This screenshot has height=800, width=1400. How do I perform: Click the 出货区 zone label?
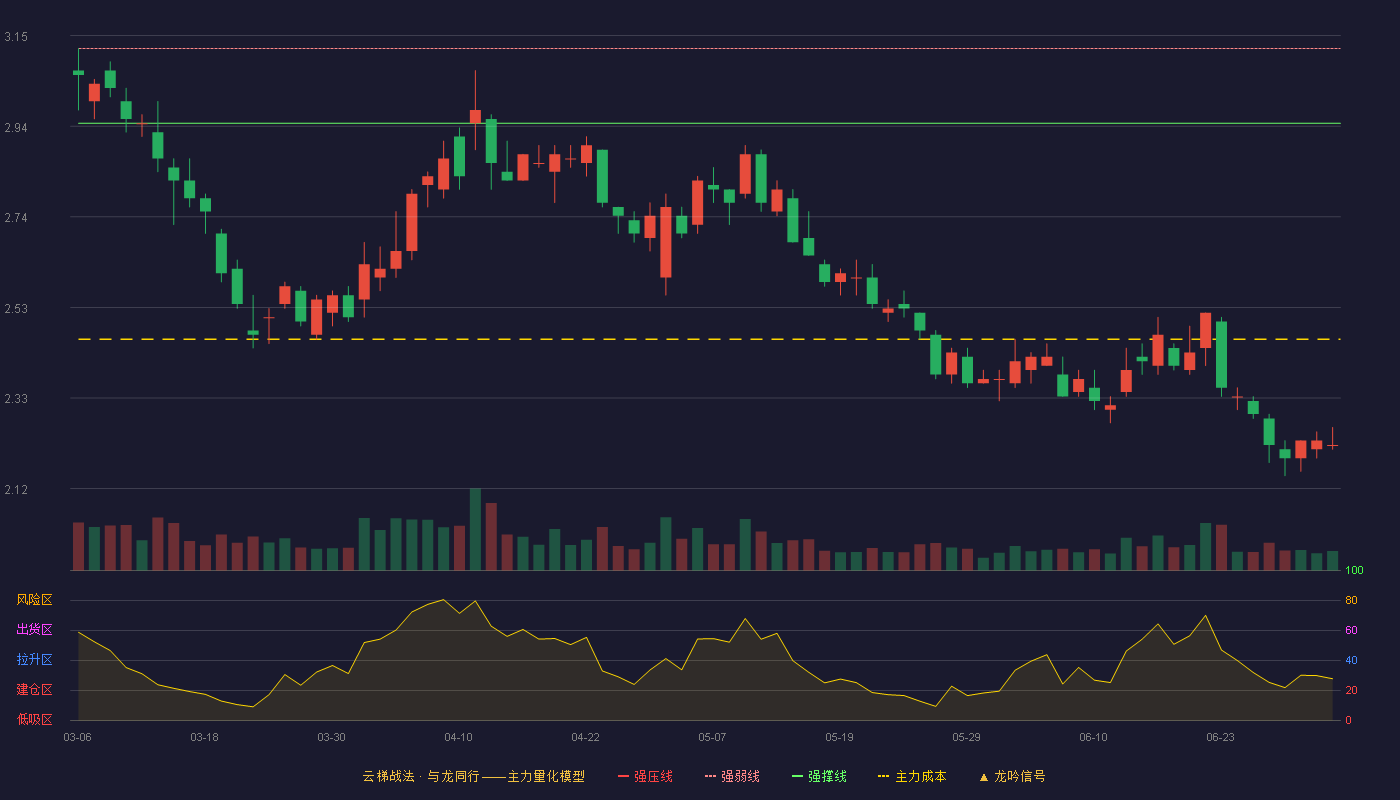[34, 630]
